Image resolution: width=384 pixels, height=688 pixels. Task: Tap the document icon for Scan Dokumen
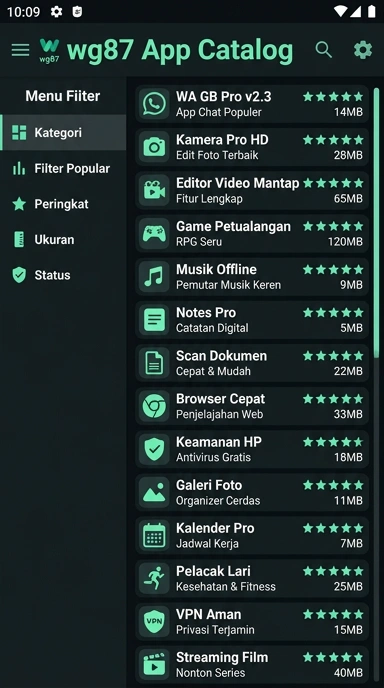pos(154,363)
